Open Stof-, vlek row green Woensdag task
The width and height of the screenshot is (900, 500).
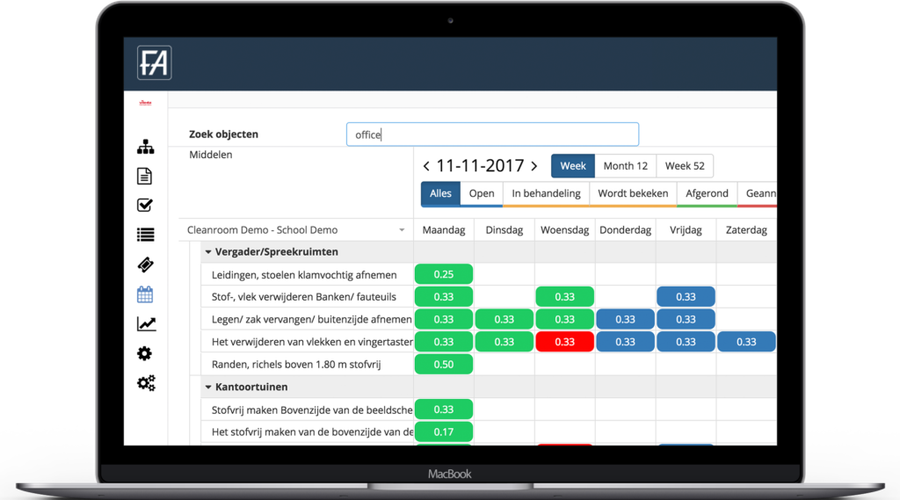coord(565,297)
